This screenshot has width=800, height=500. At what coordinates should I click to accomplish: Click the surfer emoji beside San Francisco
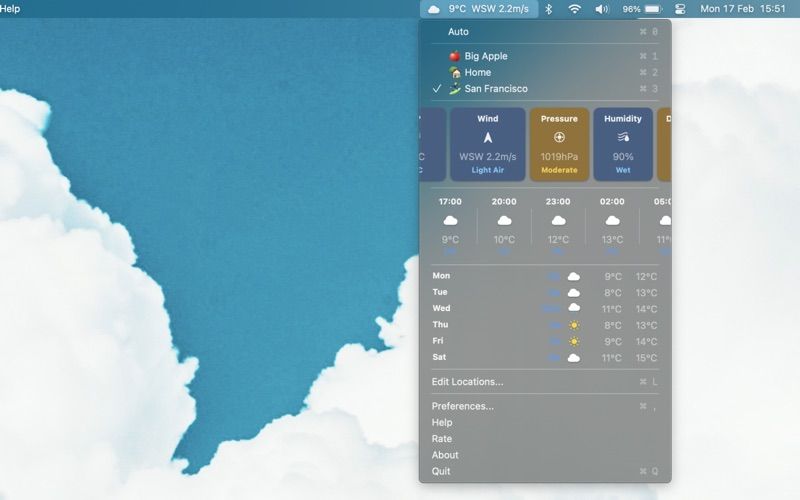pyautogui.click(x=455, y=89)
